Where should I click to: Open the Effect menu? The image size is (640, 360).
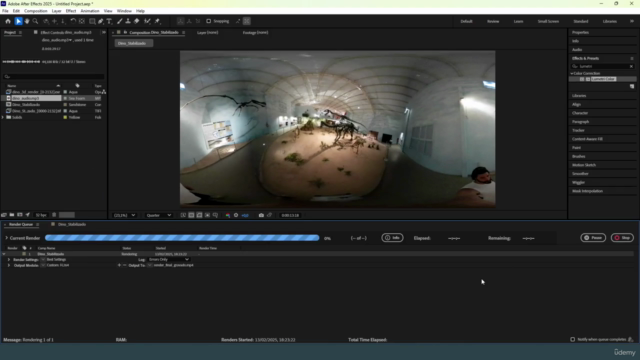71,11
